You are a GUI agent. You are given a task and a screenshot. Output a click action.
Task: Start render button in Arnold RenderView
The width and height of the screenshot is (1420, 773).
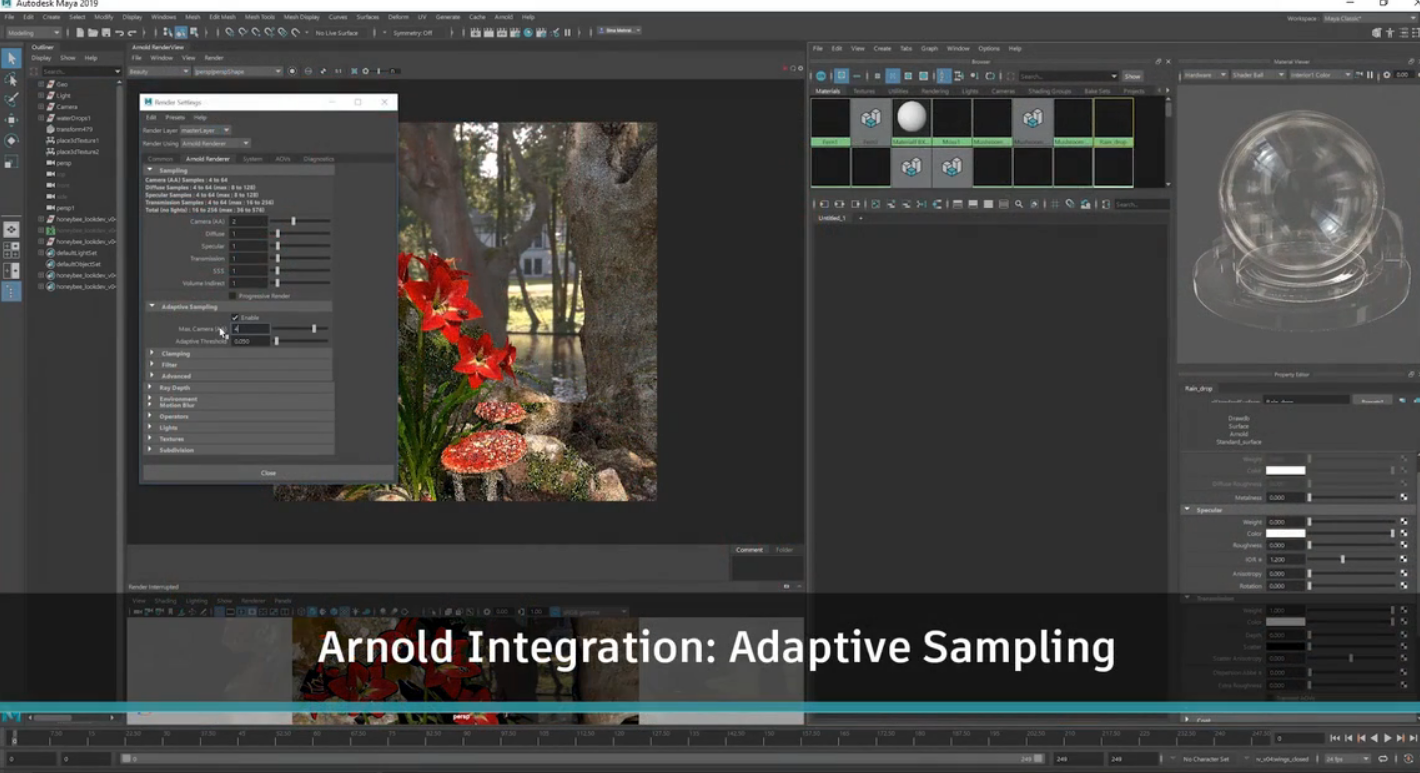pyautogui.click(x=292, y=71)
